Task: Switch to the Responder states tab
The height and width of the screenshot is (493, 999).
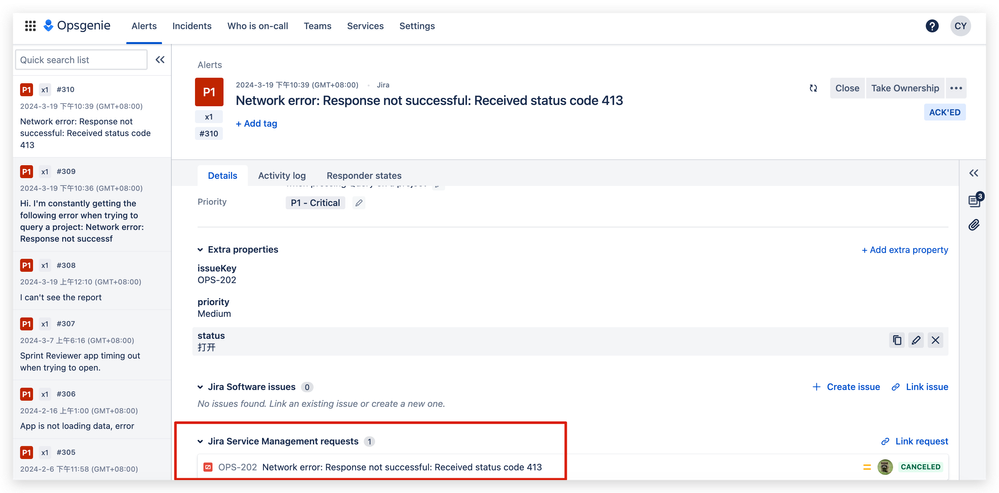Action: pyautogui.click(x=364, y=176)
